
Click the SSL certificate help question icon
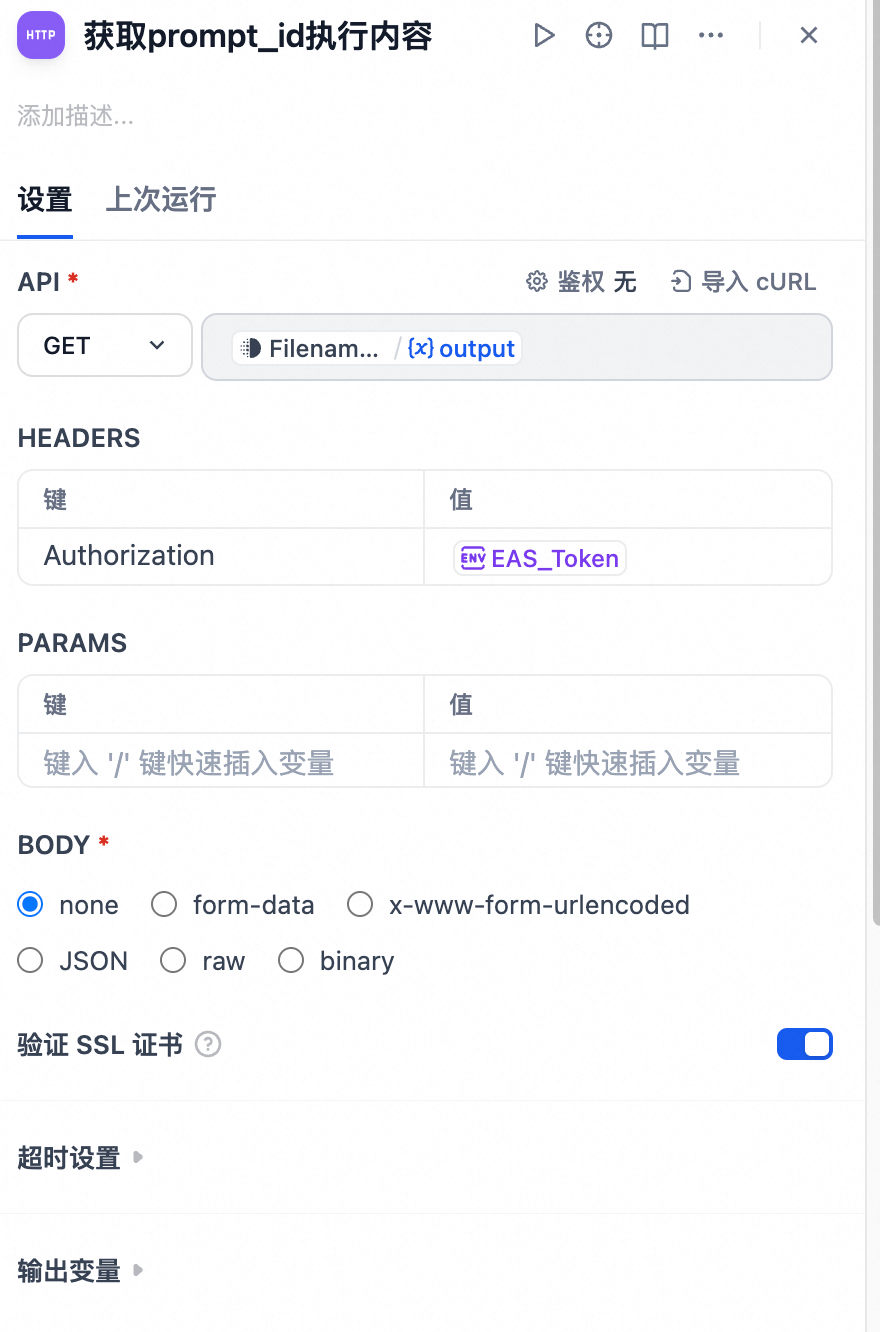point(208,1045)
